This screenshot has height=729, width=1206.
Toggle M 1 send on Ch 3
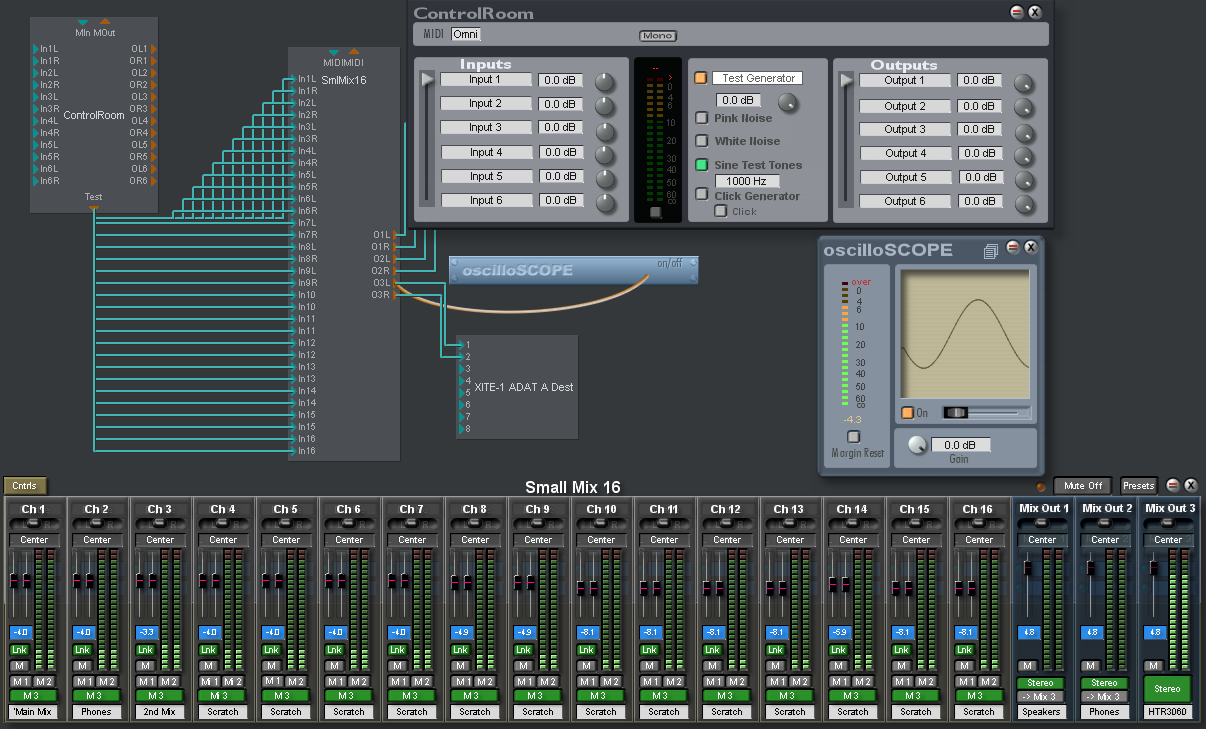[145, 681]
